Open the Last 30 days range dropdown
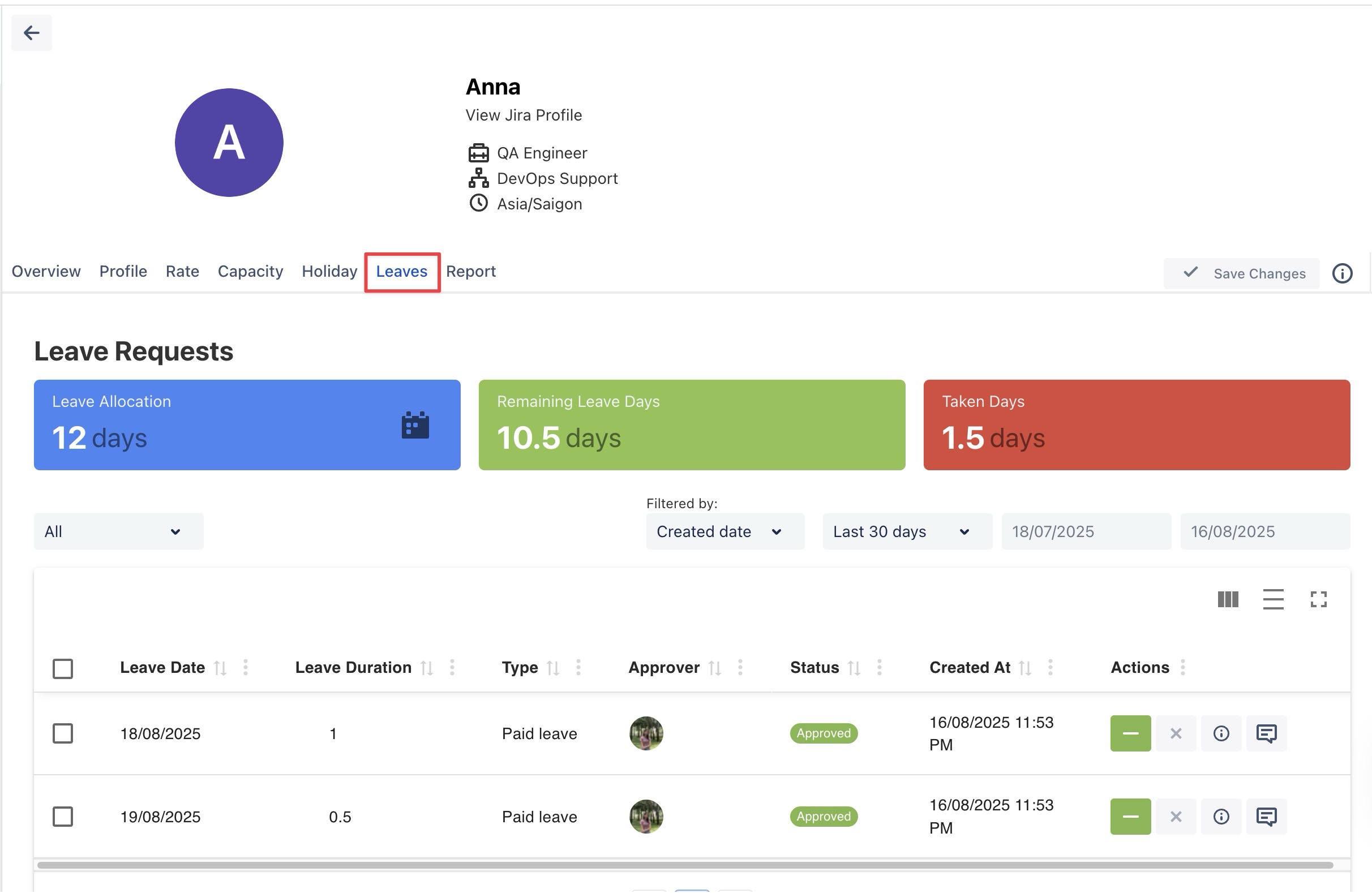 tap(906, 531)
